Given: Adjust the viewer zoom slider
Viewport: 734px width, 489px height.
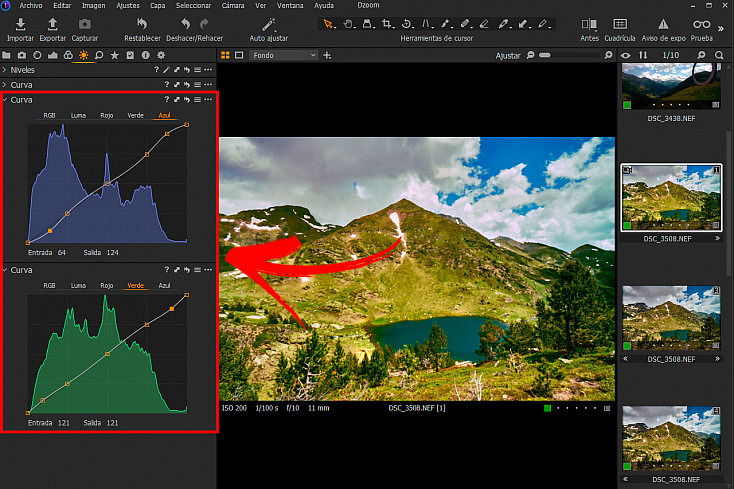Looking at the screenshot, I should (x=569, y=55).
